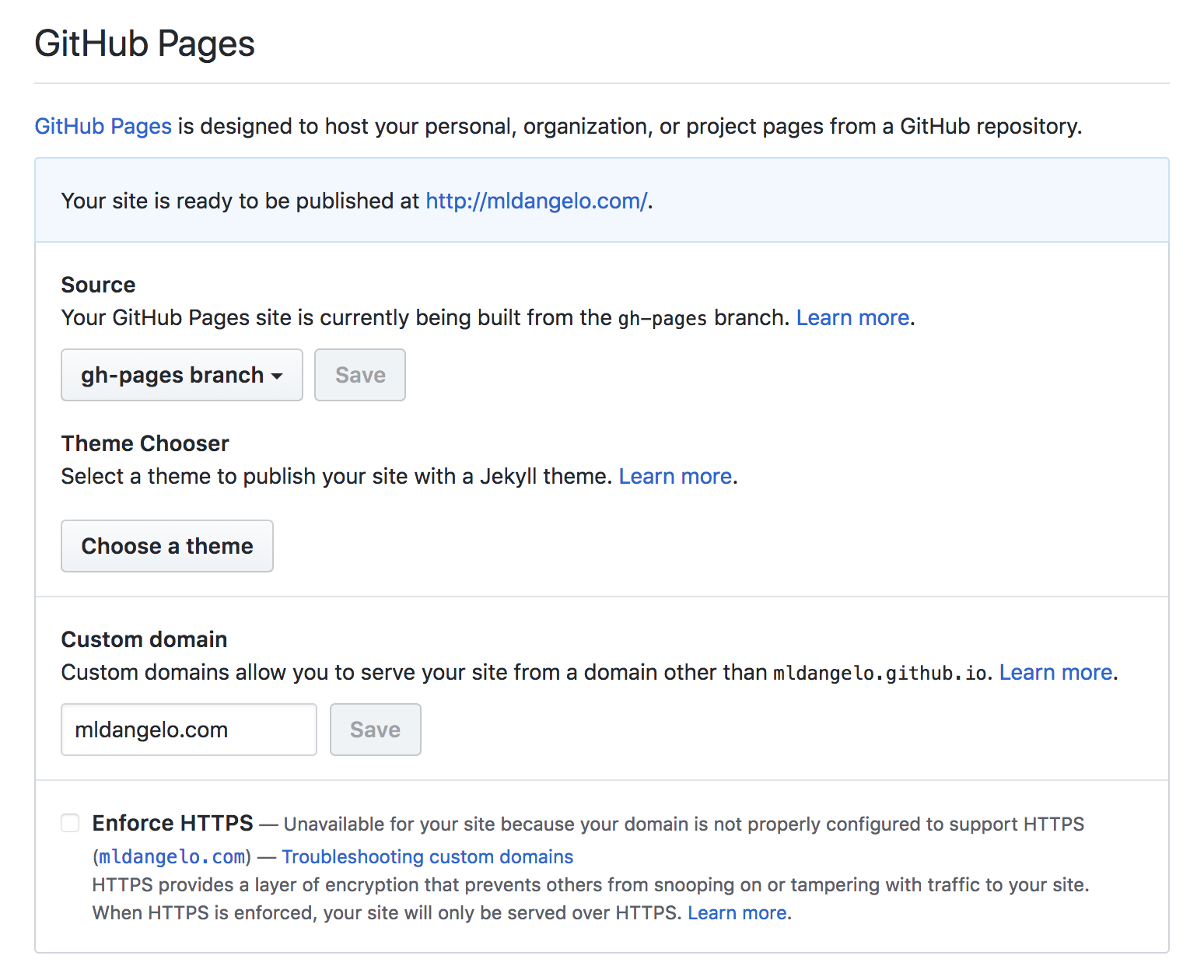This screenshot has height=980, width=1204.
Task: Select the mldangelo.com text in the domain box
Action: 151,729
